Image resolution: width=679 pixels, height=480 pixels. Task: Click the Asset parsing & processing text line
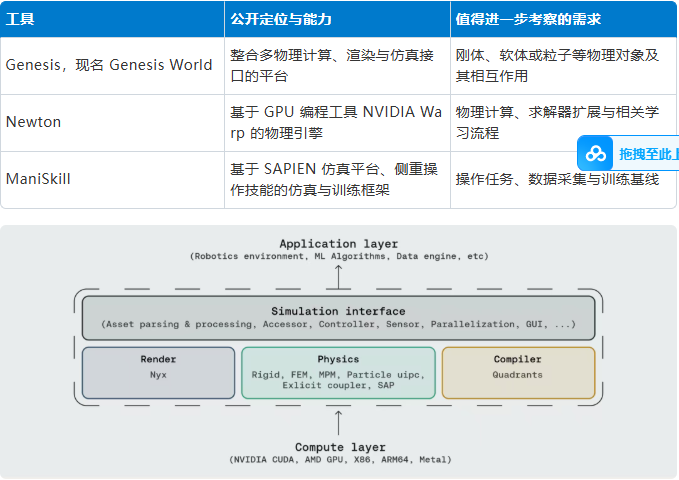coord(339,324)
